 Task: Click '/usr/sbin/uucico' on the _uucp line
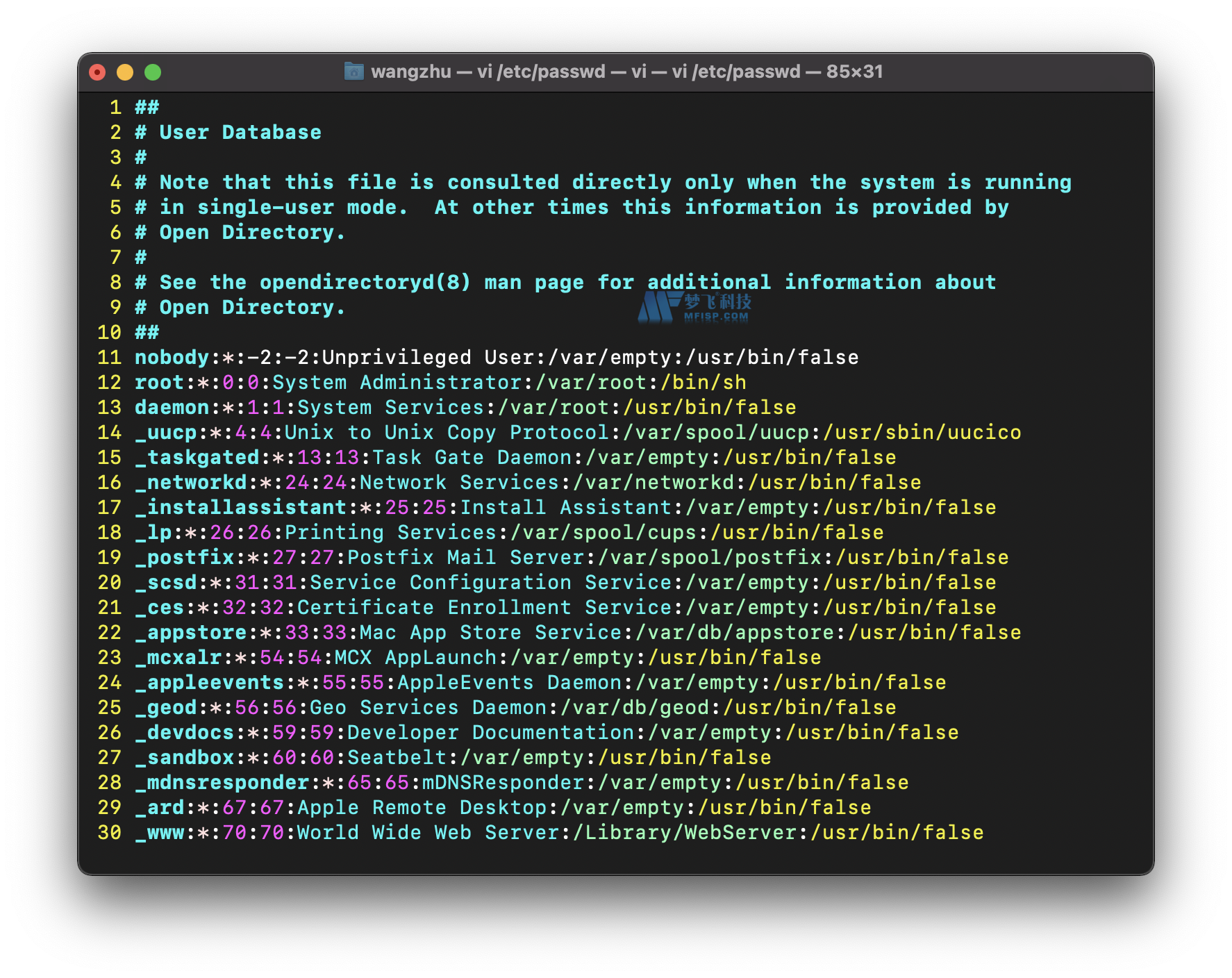coord(922,433)
